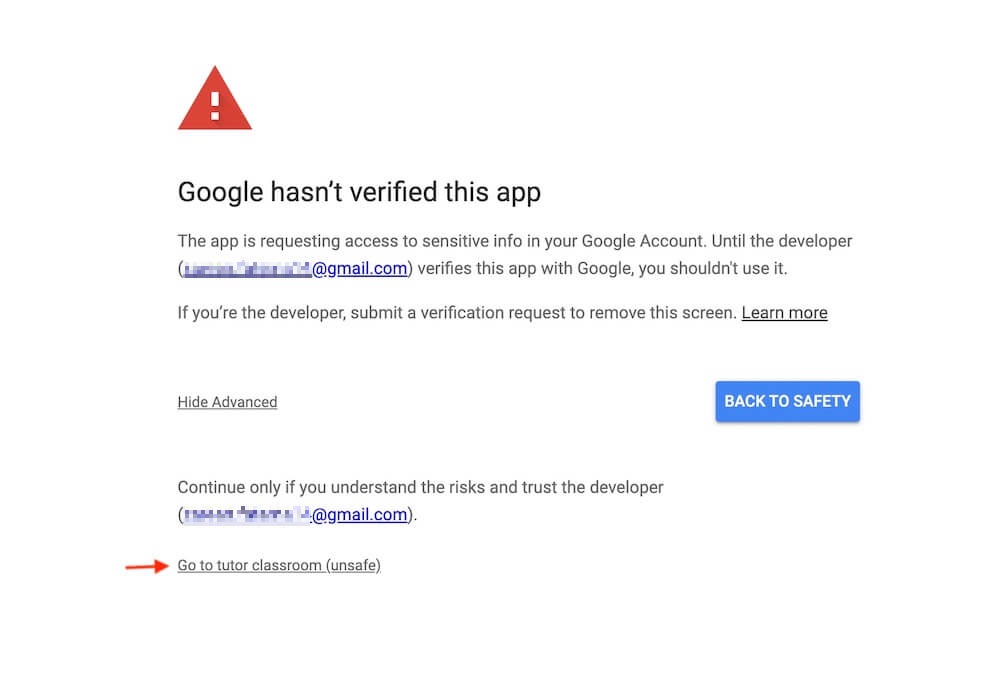This screenshot has width=1000, height=687.
Task: Open the Learn more link
Action: [x=784, y=313]
